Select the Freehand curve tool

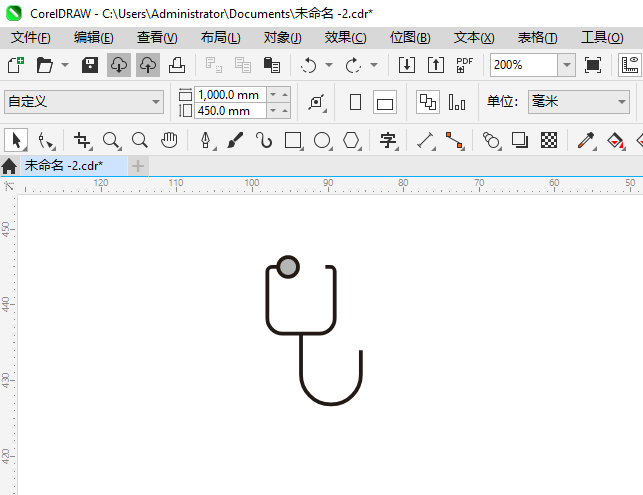coord(264,140)
